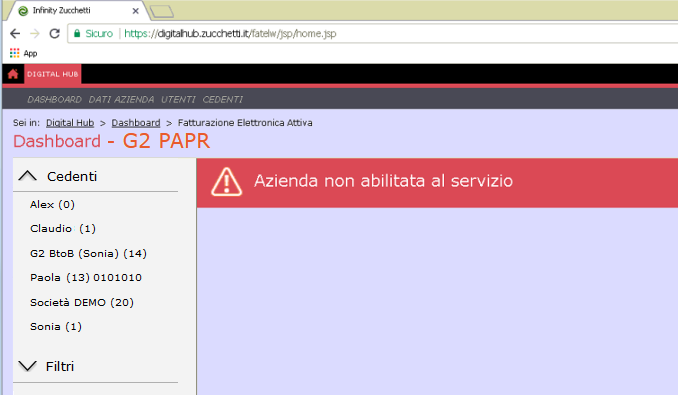Click the warning triangle alert icon
This screenshot has width=678, height=395.
point(226,182)
